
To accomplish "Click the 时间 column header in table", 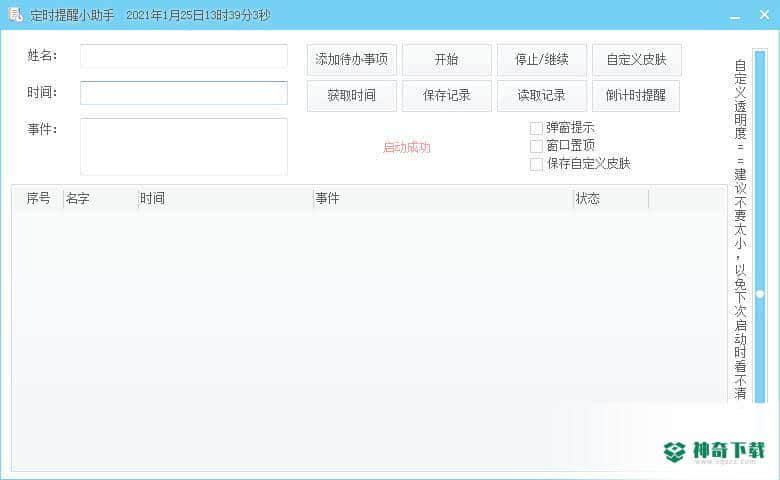I will point(225,198).
